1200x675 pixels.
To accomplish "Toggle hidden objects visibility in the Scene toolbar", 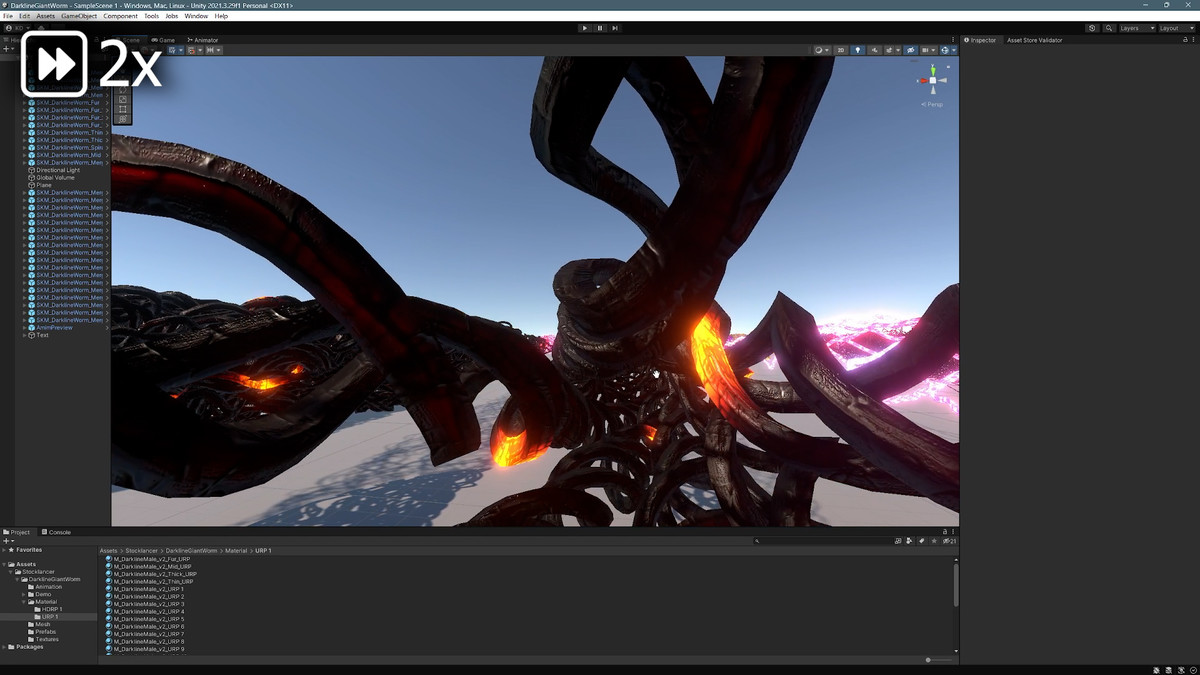I will coord(910,50).
